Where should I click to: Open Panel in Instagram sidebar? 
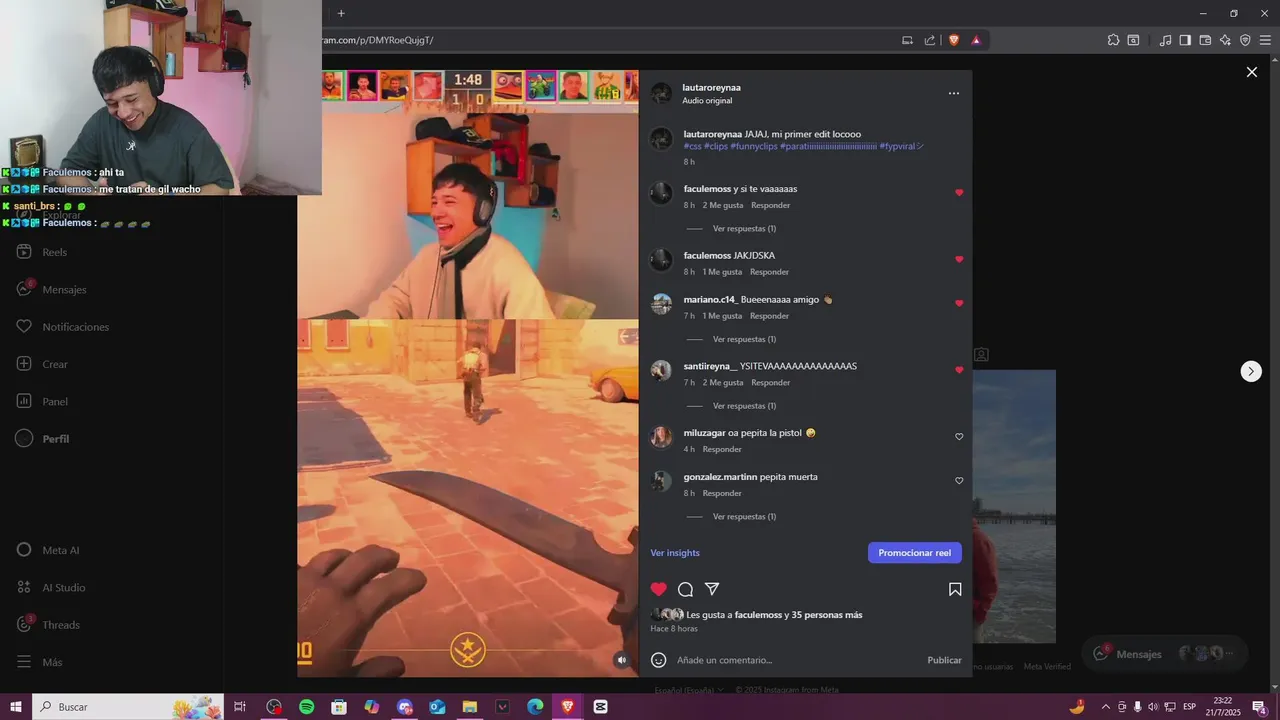[42, 401]
